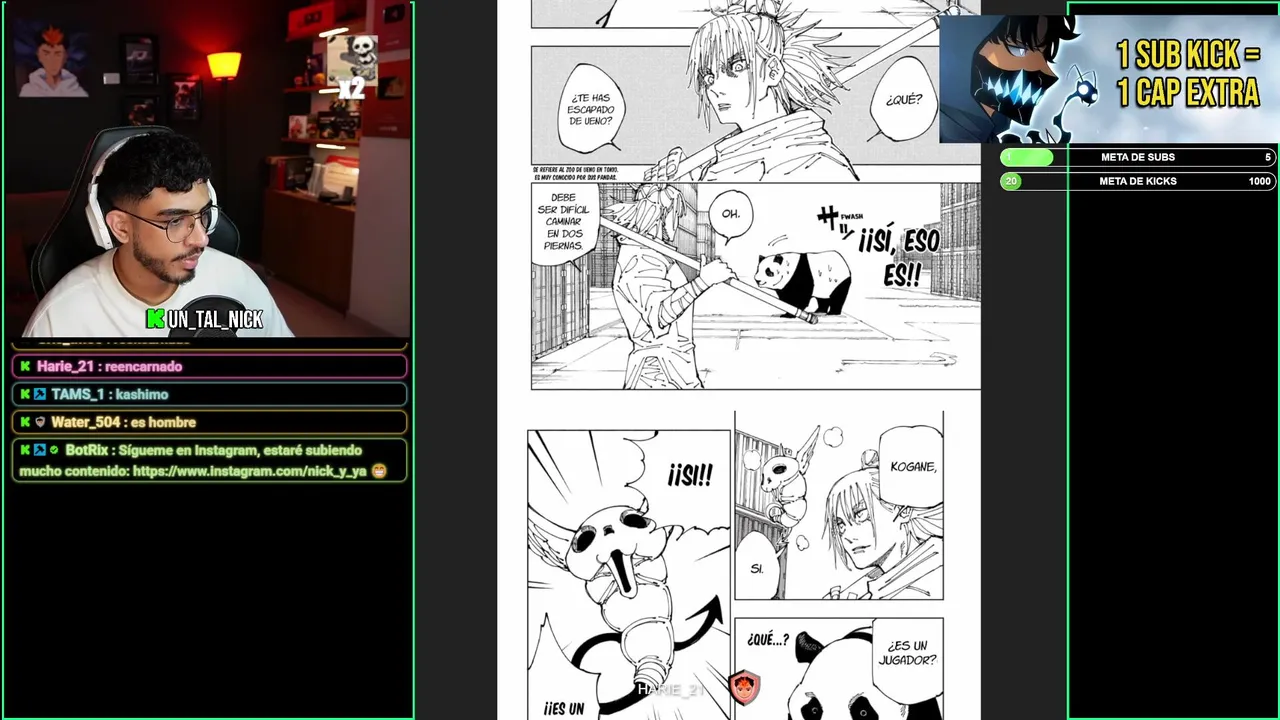This screenshot has width=1280, height=720.
Task: Click the masked character avatar in the banner
Action: coord(1018,80)
